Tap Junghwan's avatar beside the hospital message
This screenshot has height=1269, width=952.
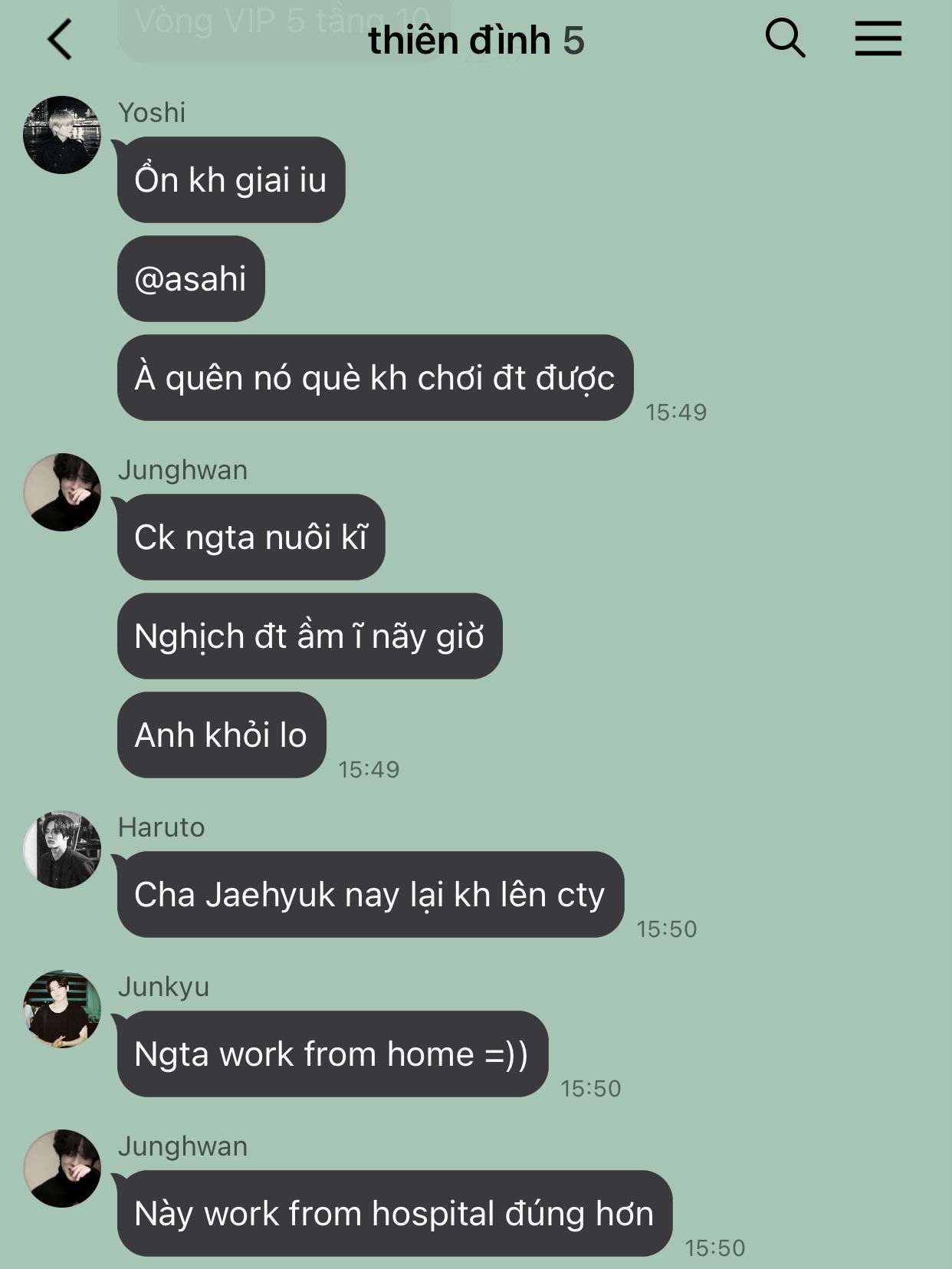point(62,1169)
